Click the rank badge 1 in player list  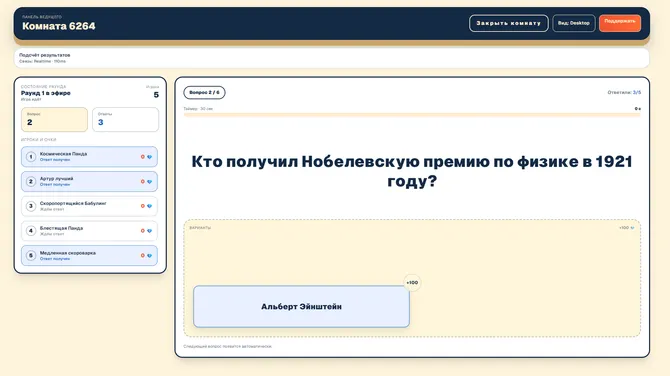pos(31,157)
